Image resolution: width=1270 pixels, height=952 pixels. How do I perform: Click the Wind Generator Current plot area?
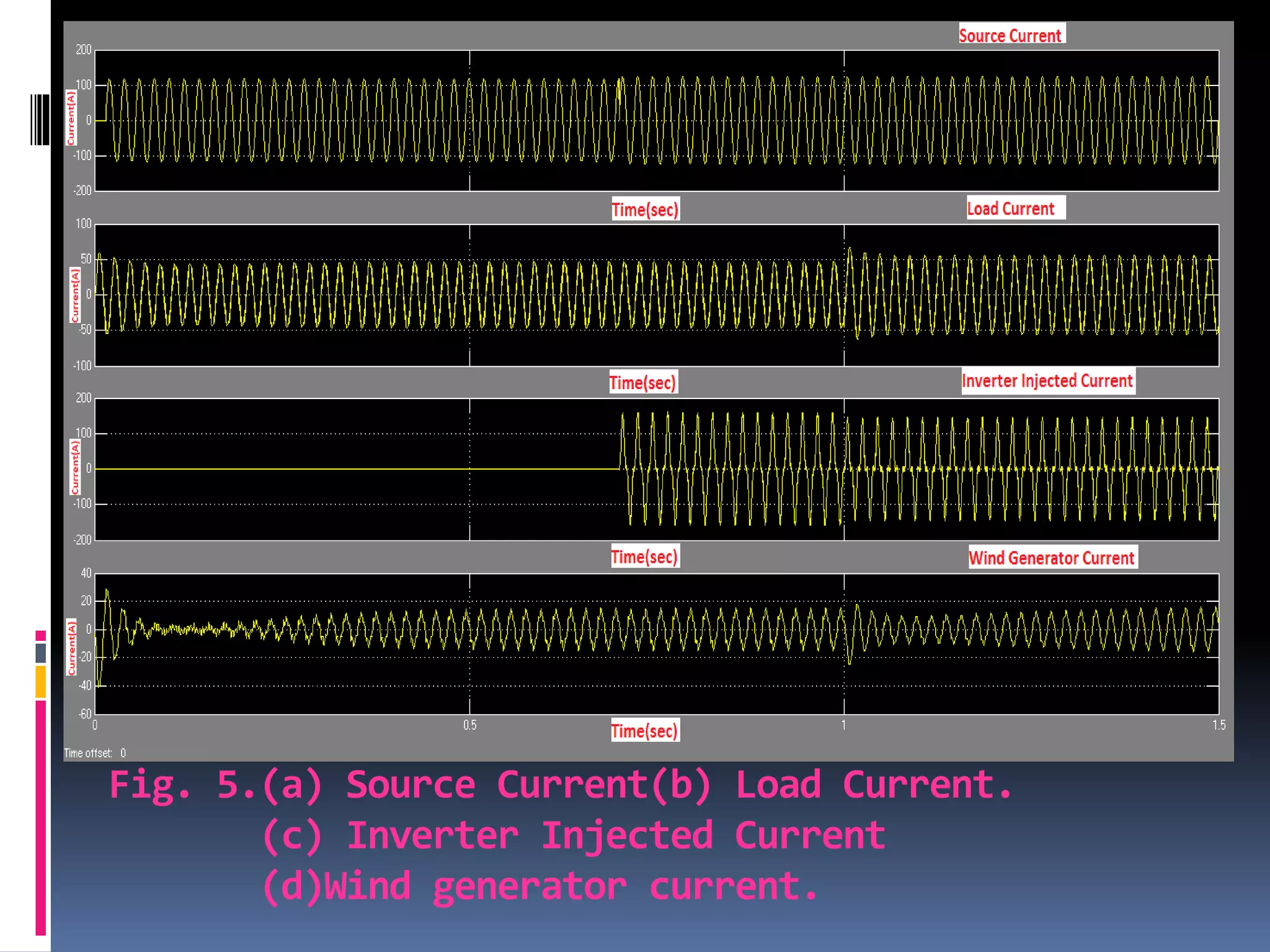coord(657,644)
